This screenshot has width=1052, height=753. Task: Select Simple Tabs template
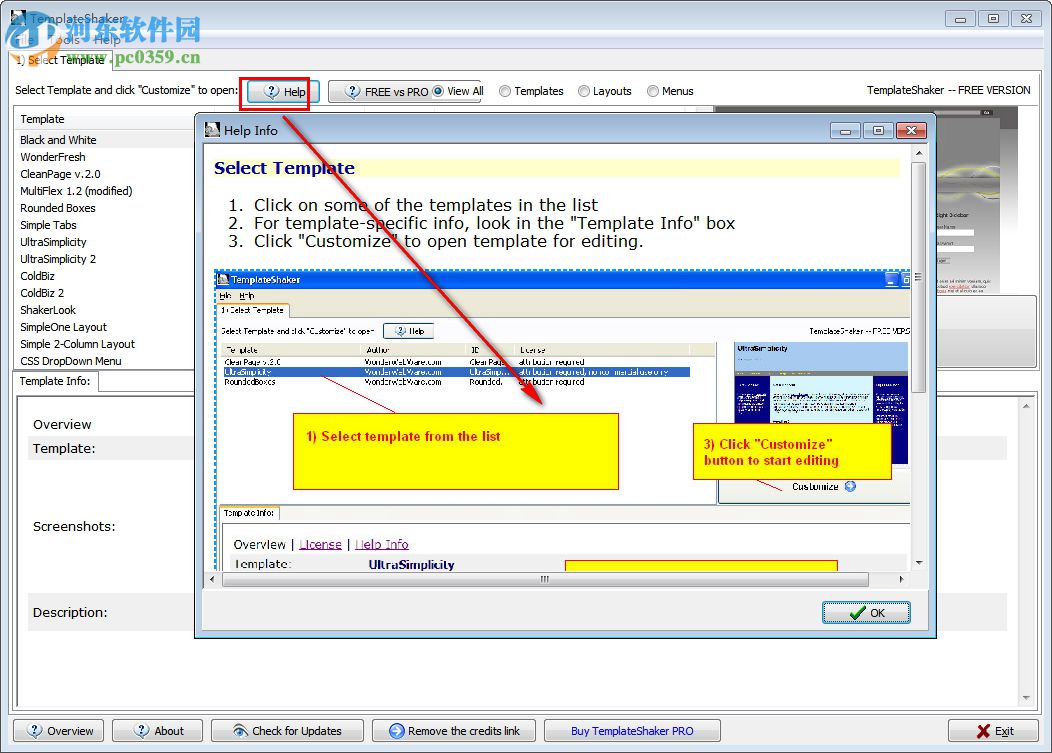(x=48, y=225)
